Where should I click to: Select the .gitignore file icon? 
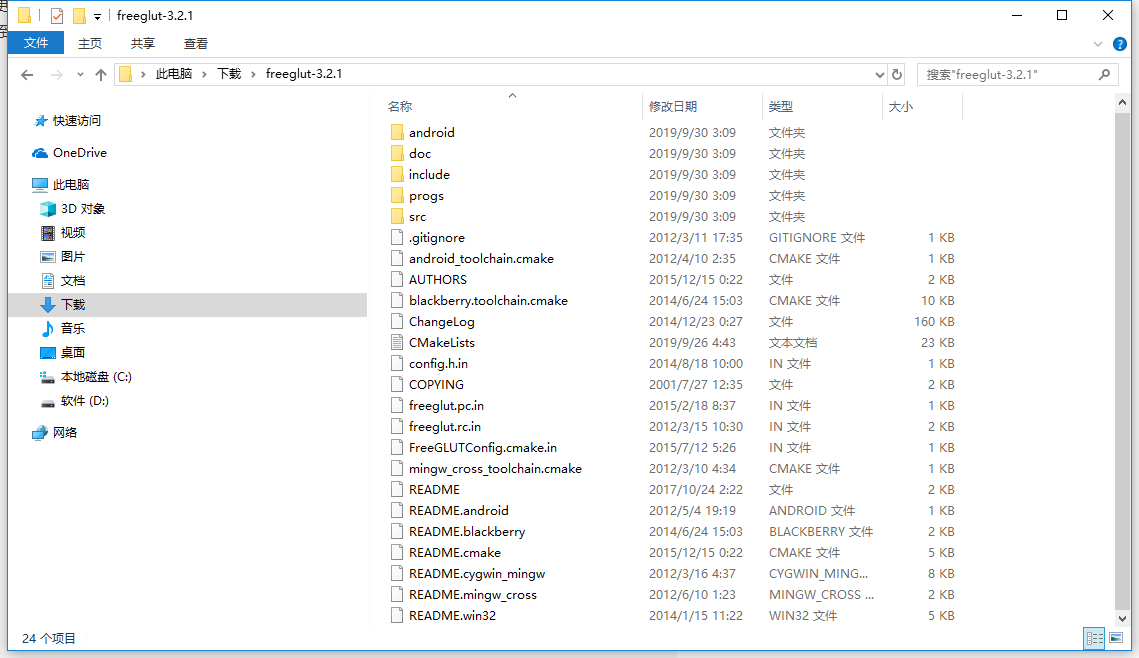point(397,237)
